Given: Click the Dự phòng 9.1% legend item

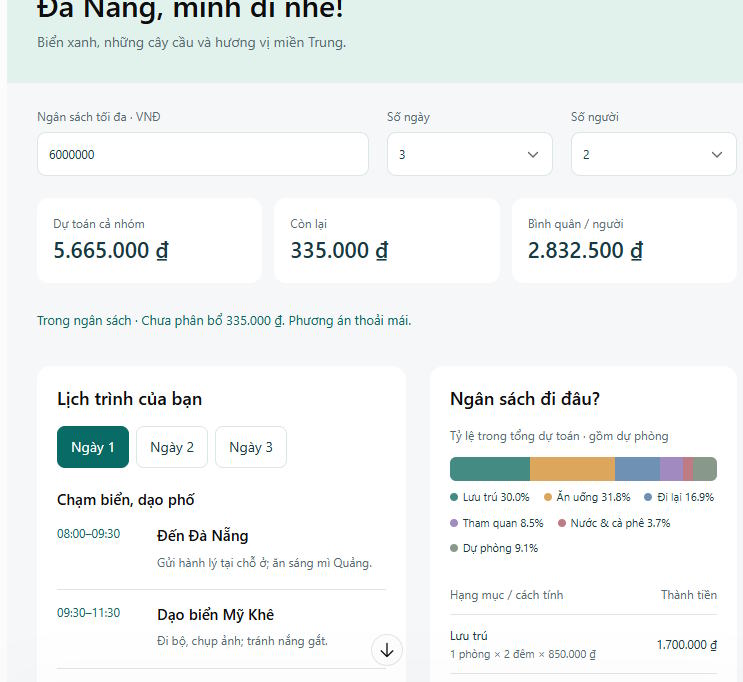Looking at the screenshot, I should click(x=494, y=548).
